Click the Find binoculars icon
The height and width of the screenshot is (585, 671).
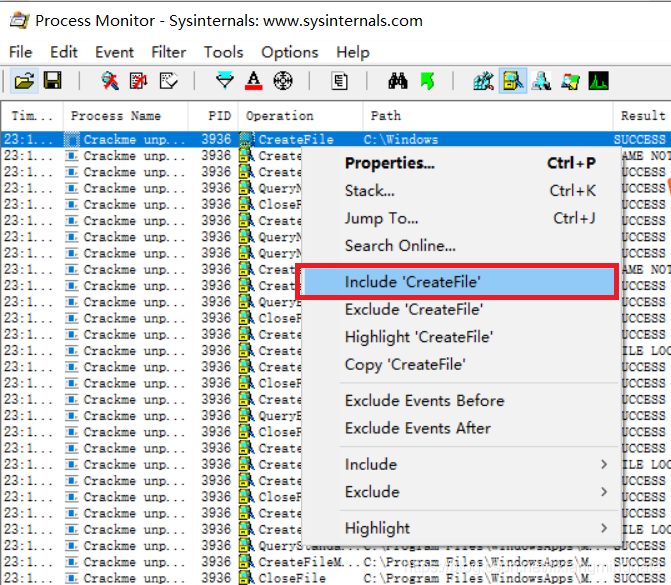tap(398, 80)
